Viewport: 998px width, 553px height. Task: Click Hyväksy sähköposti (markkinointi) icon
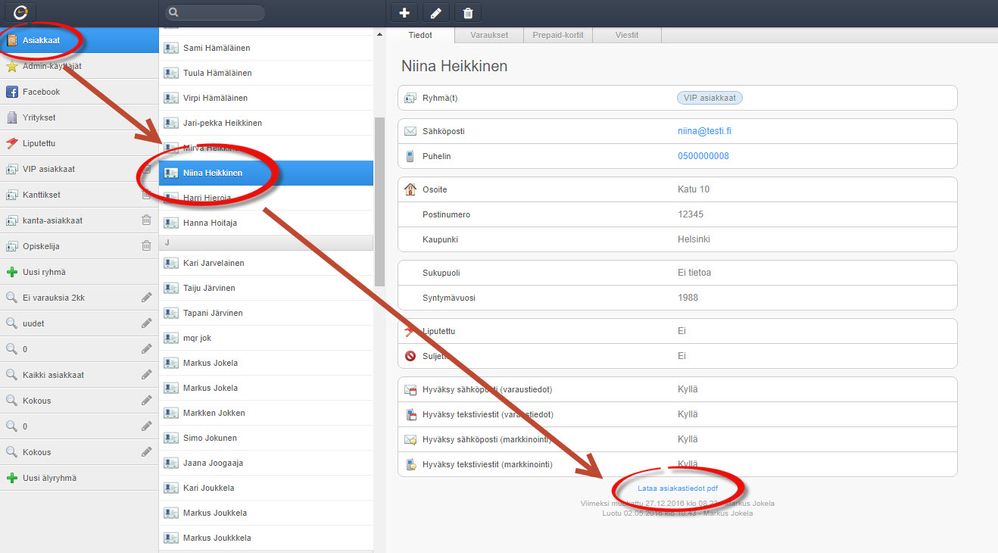click(x=411, y=439)
